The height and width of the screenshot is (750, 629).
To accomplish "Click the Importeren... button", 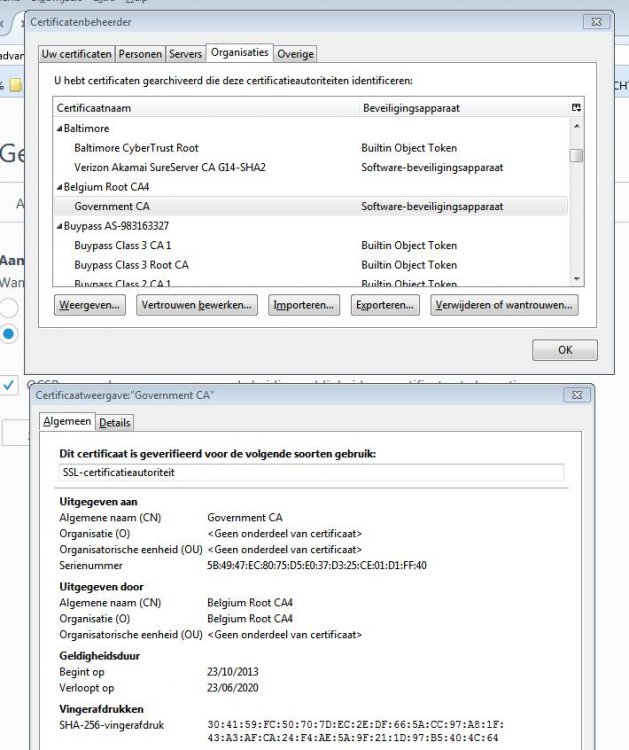I will point(304,305).
